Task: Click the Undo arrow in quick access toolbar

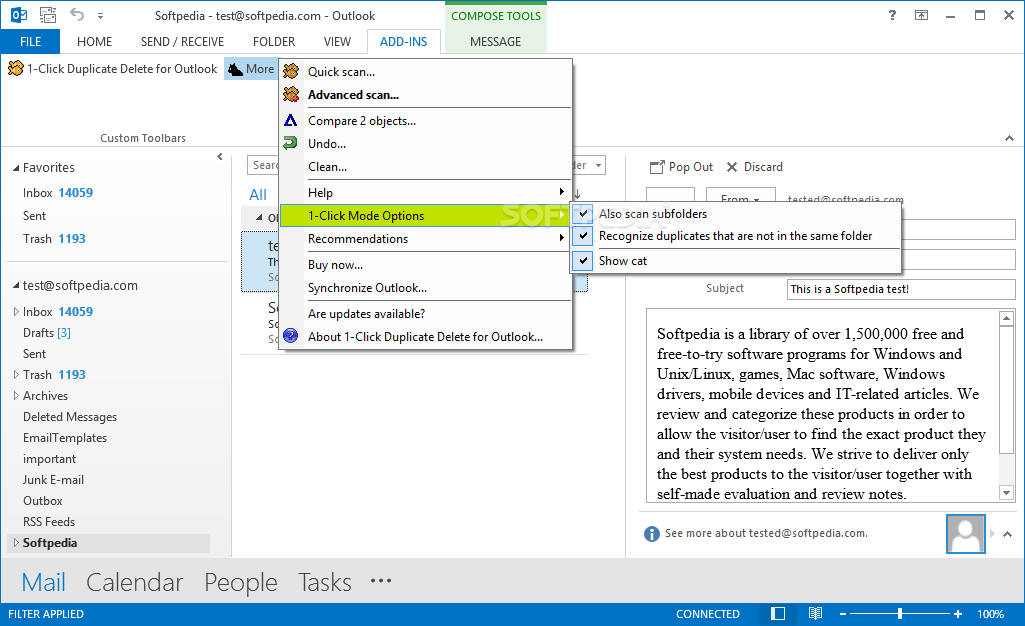Action: point(77,14)
